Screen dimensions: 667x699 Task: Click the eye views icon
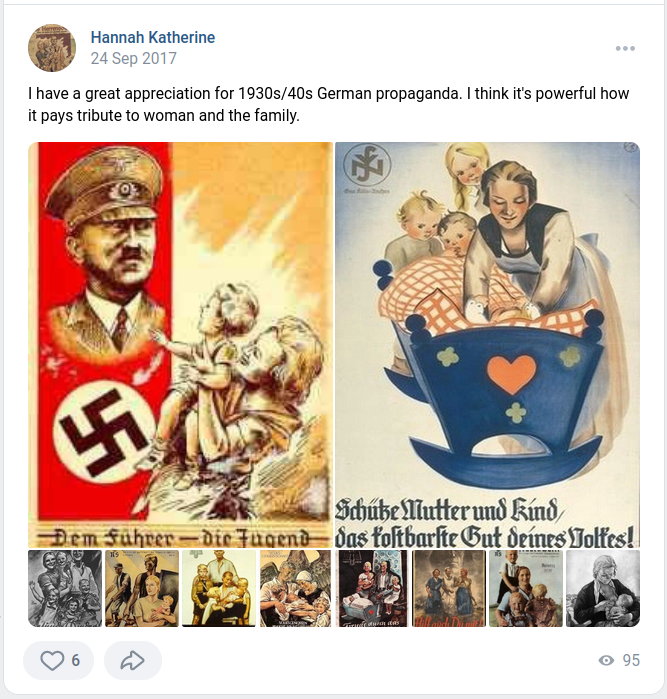click(x=606, y=660)
